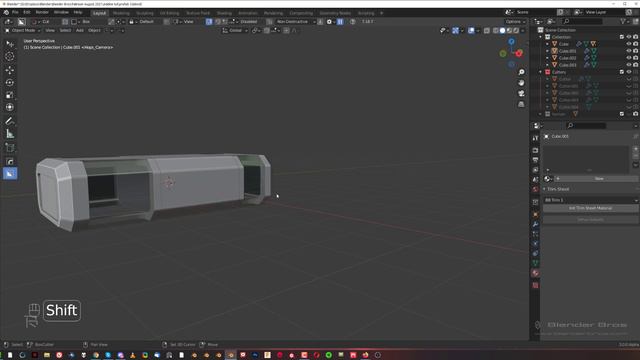Add material slot with plus button
Viewport: 640px width, 360px height.
click(x=635, y=149)
